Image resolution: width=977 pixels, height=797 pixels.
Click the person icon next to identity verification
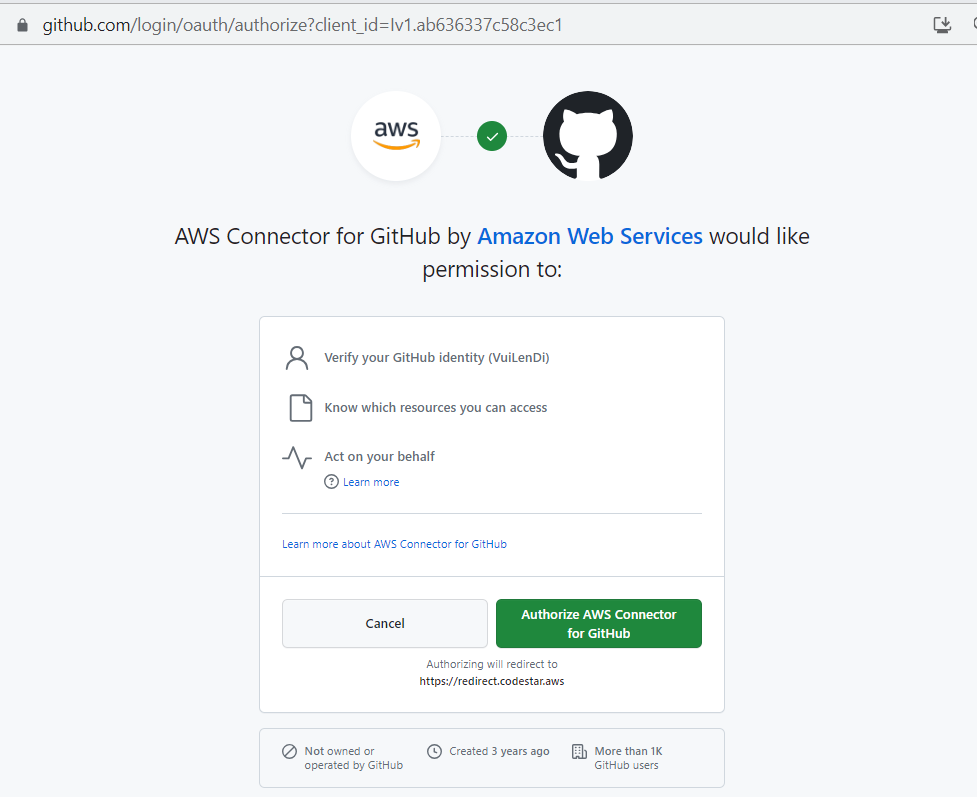pyautogui.click(x=296, y=357)
